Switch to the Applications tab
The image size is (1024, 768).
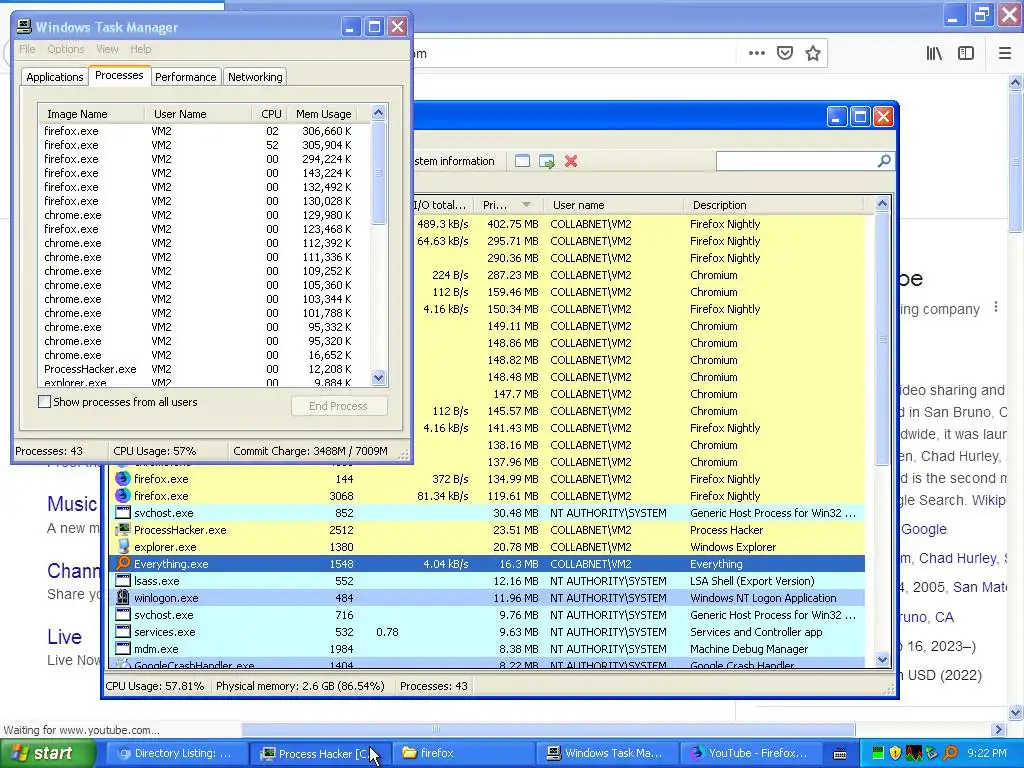click(x=55, y=76)
